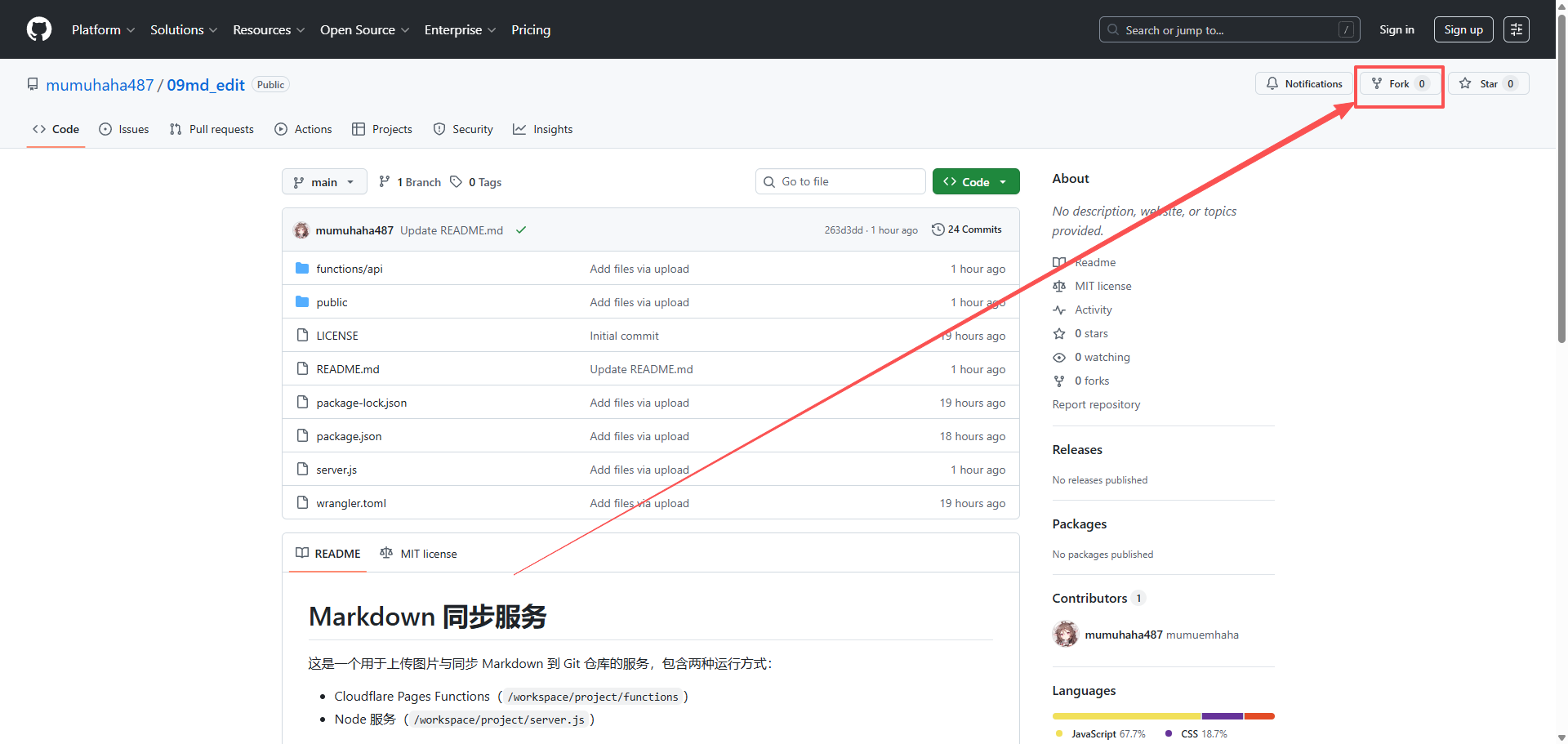This screenshot has width=1568, height=744.
Task: Expand the main branch dropdown
Action: tap(324, 182)
